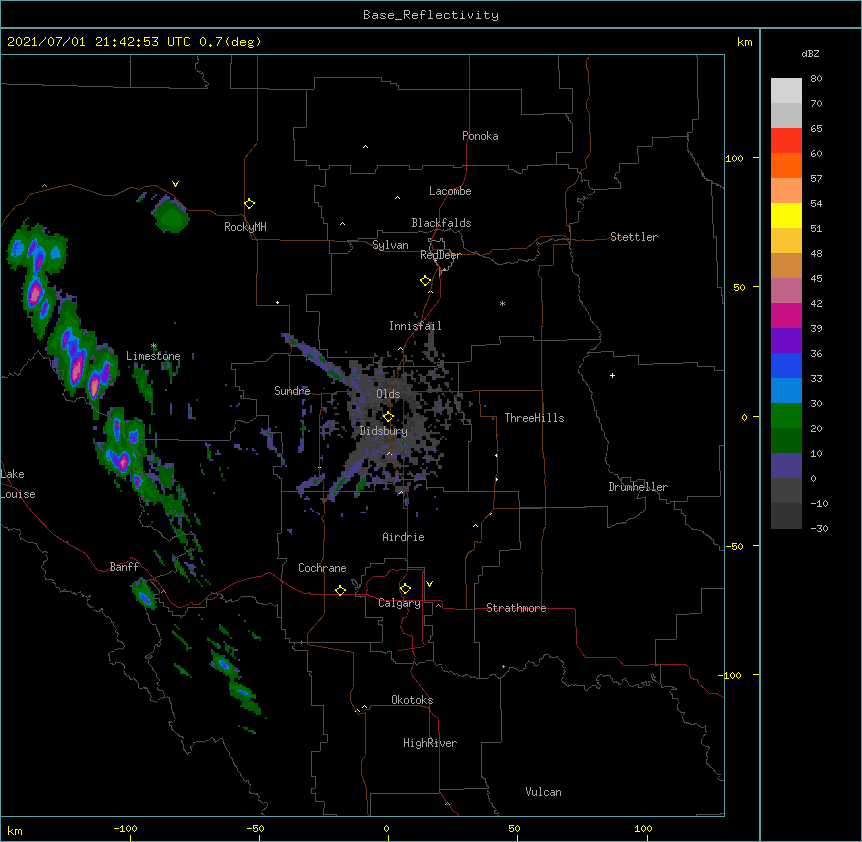The height and width of the screenshot is (842, 862).
Task: Click the Airdrie city label
Action: (x=403, y=537)
